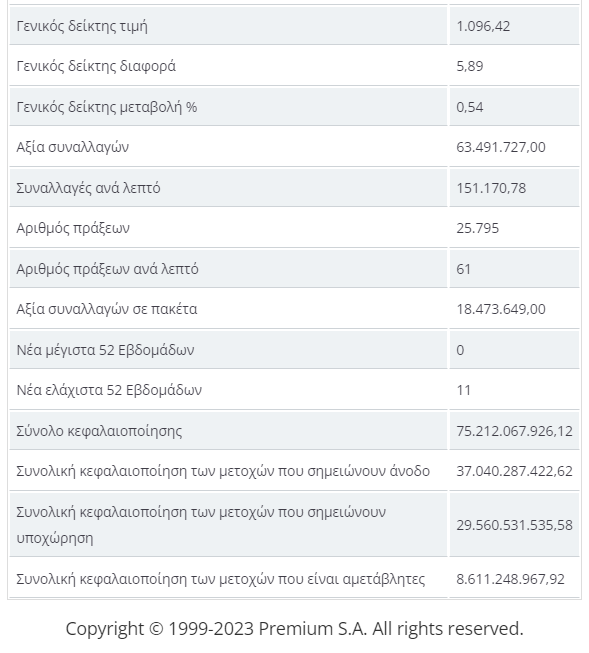This screenshot has width=589, height=653.
Task: Click Αξία συναλλαγών σε πακέτα label
Action: (x=107, y=309)
